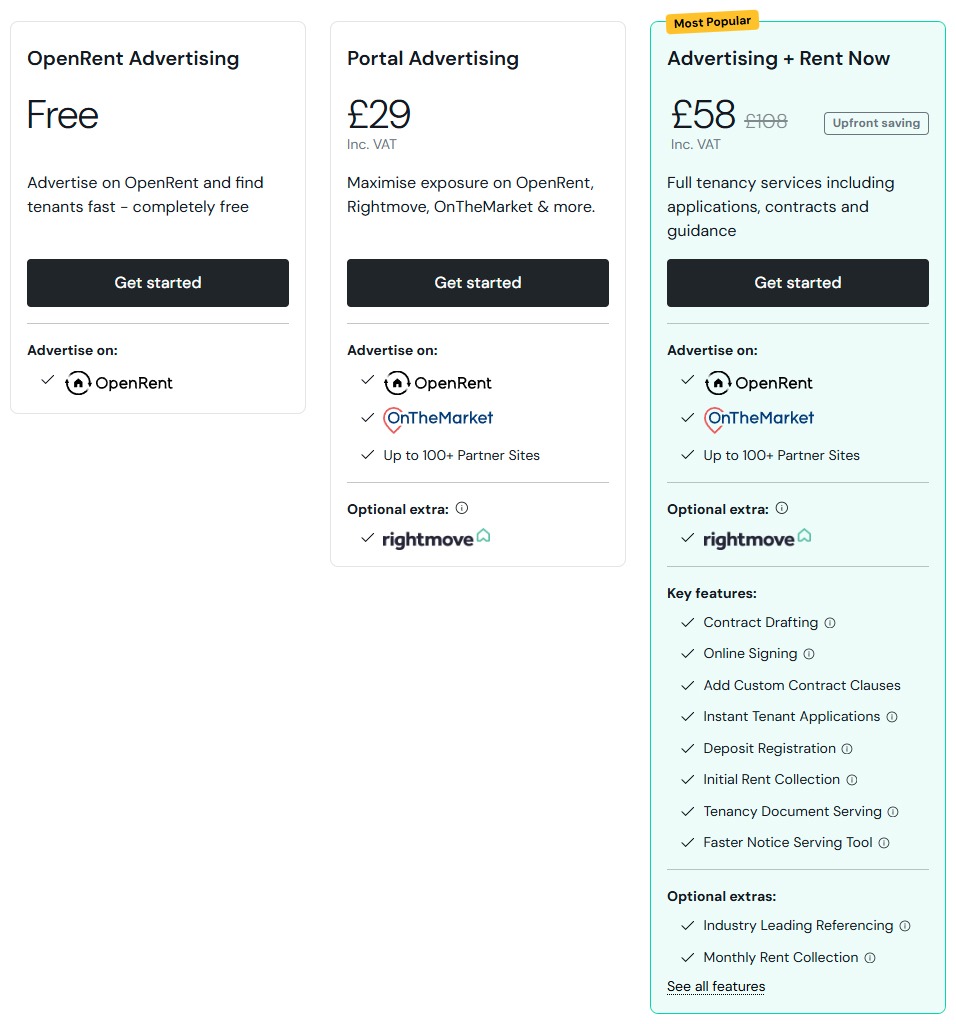
Task: Click the Instant Tenant Applications info icon
Action: tap(889, 717)
